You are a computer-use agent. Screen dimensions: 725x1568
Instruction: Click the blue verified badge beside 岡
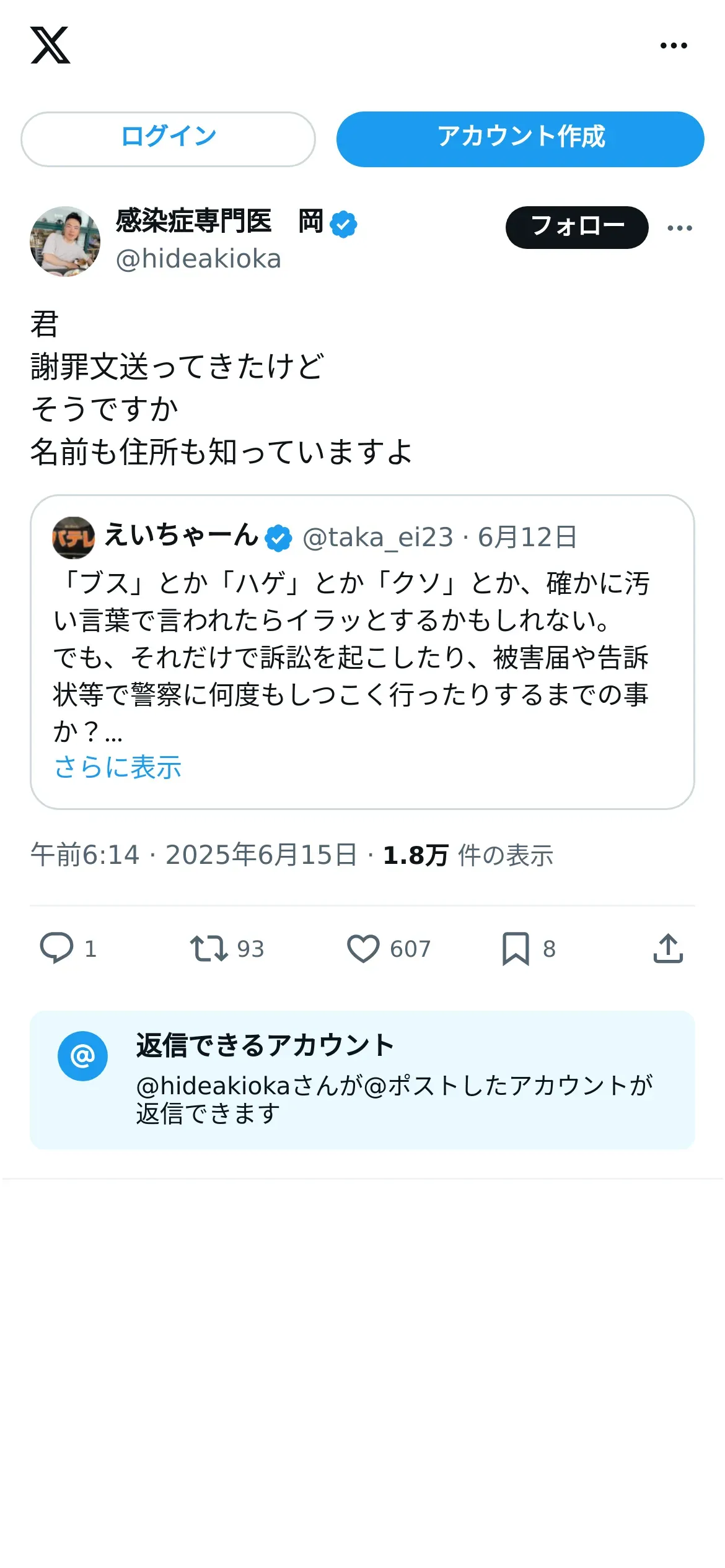pos(343,224)
